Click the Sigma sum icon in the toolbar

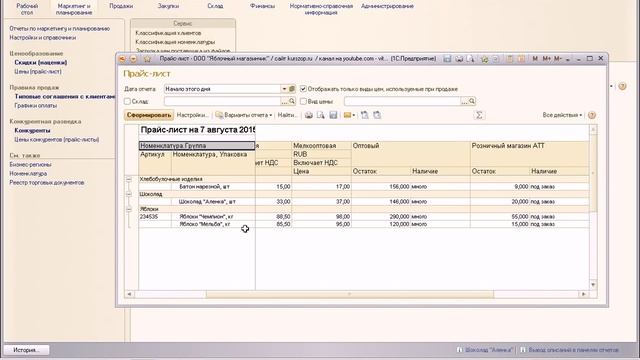click(479, 116)
